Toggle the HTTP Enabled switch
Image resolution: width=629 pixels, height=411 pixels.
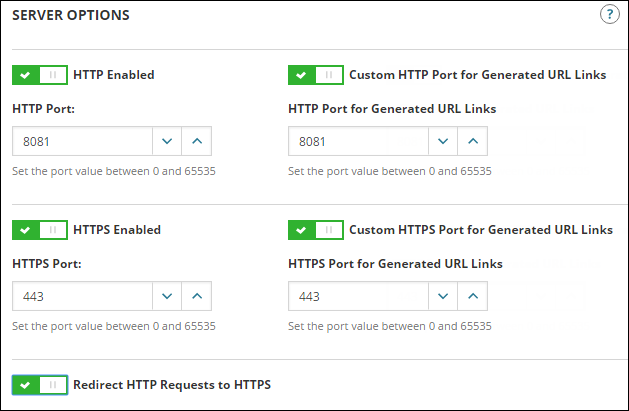(40, 75)
